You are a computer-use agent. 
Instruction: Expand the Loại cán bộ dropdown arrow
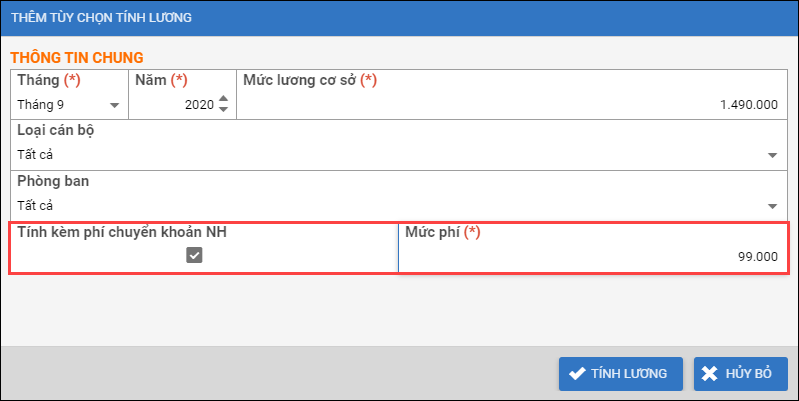(772, 155)
